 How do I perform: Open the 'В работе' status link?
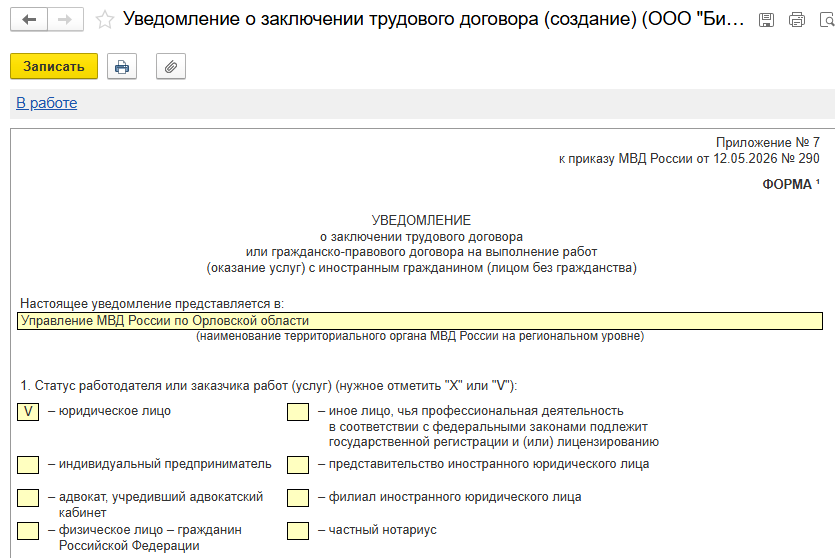point(47,103)
